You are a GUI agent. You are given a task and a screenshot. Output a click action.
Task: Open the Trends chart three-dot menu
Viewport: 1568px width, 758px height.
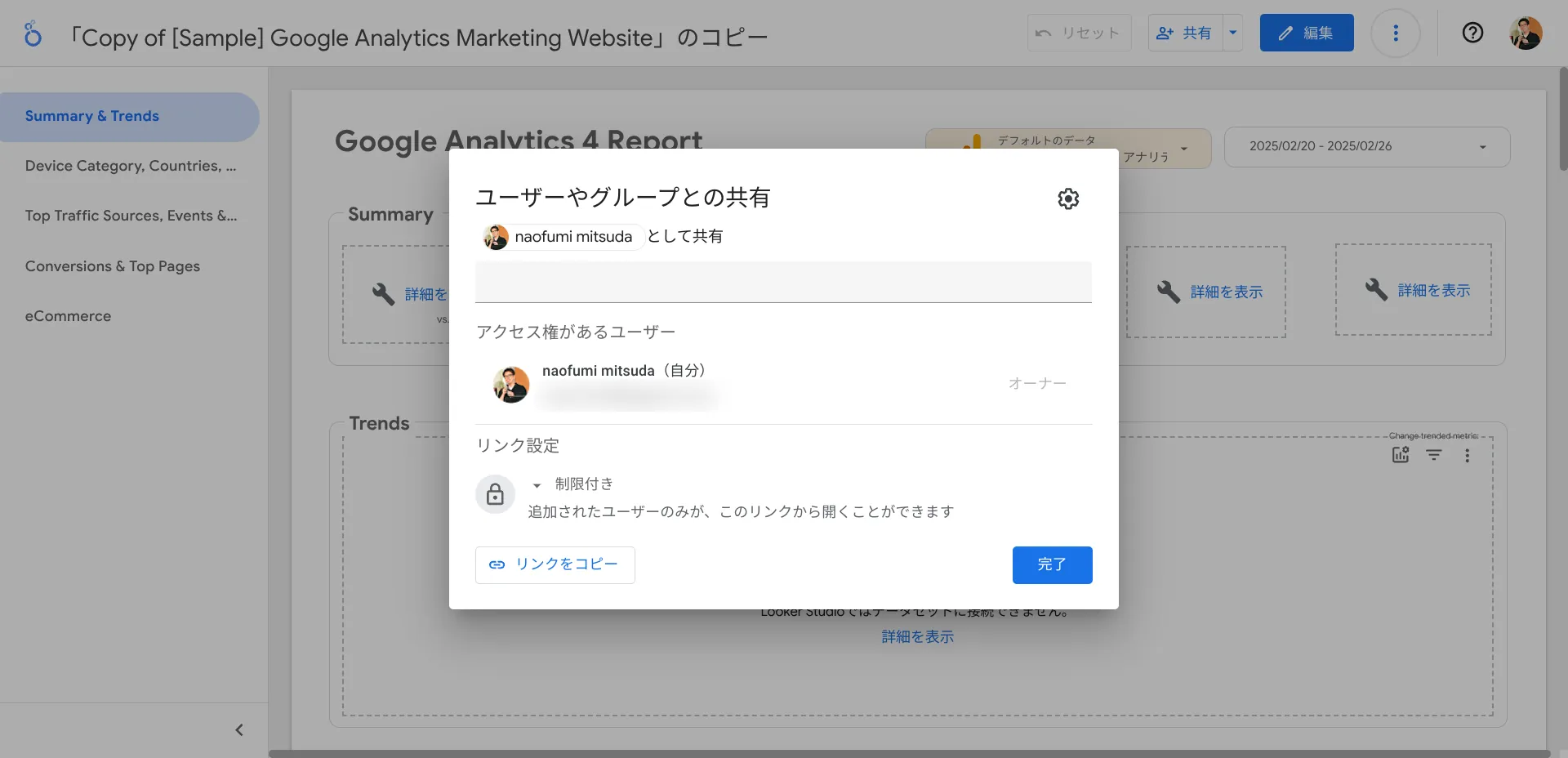pos(1468,456)
